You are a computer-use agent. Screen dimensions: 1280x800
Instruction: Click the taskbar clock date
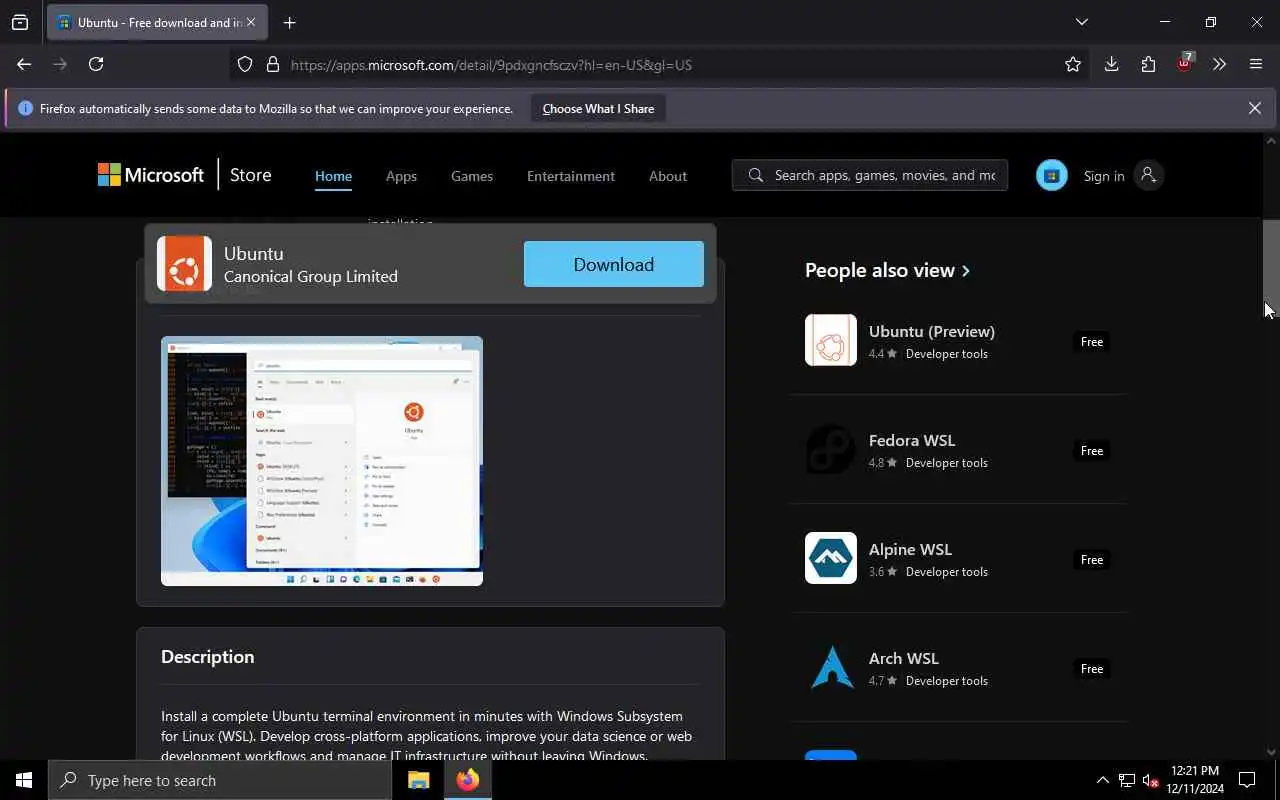[x=1195, y=780]
